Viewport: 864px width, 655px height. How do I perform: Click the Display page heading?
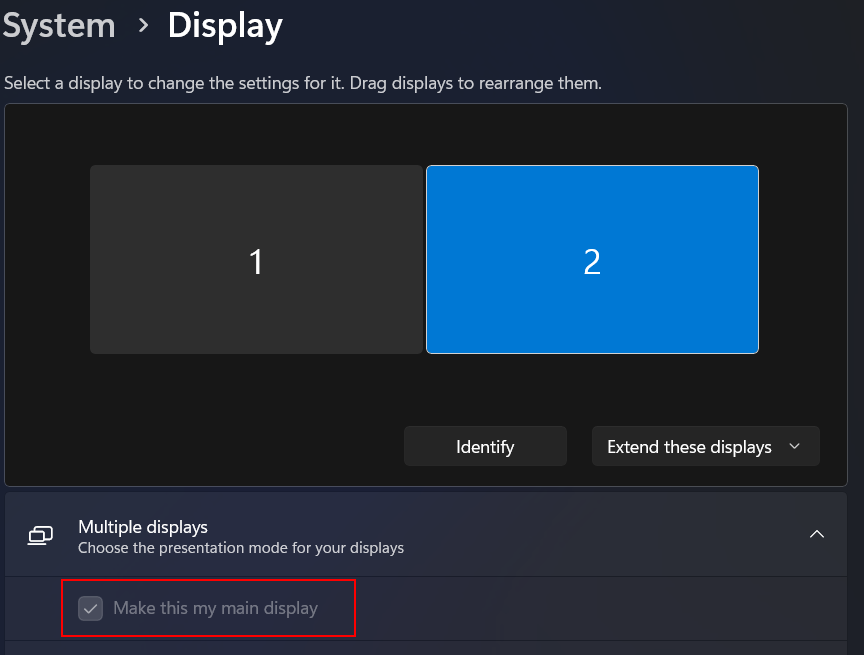point(225,26)
